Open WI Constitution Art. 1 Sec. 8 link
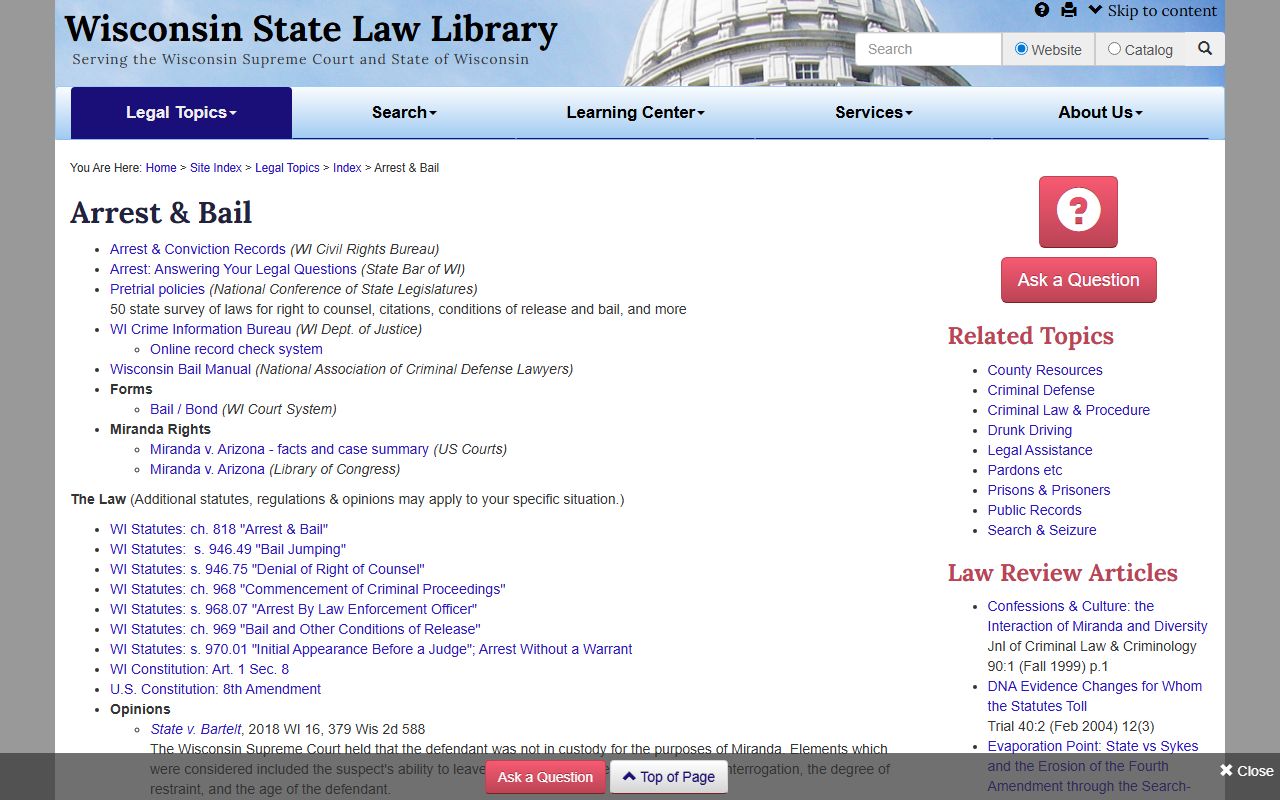The width and height of the screenshot is (1280, 800). [x=199, y=669]
